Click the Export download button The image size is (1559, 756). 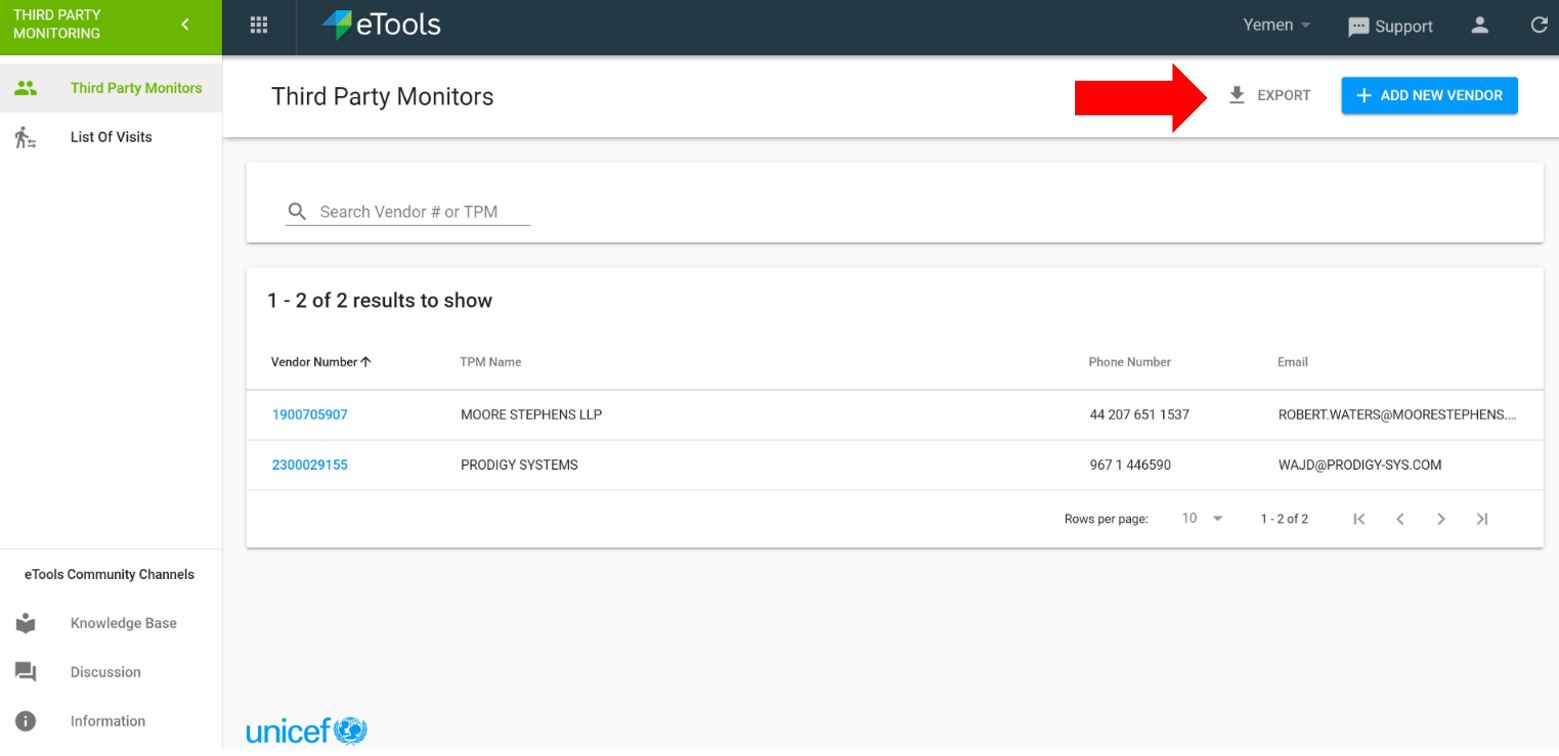pos(1269,95)
